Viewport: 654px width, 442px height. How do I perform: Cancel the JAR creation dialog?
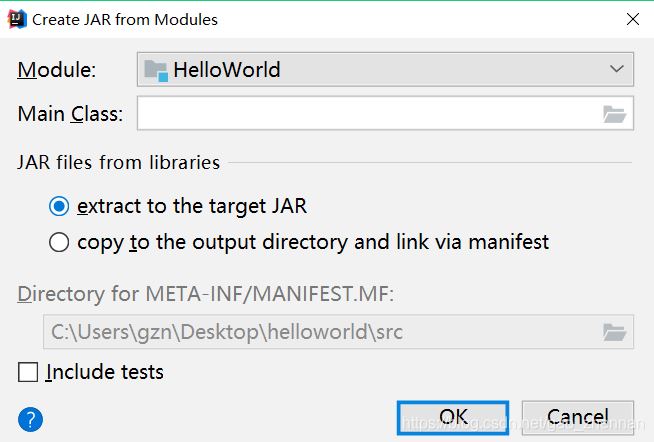pyautogui.click(x=577, y=417)
